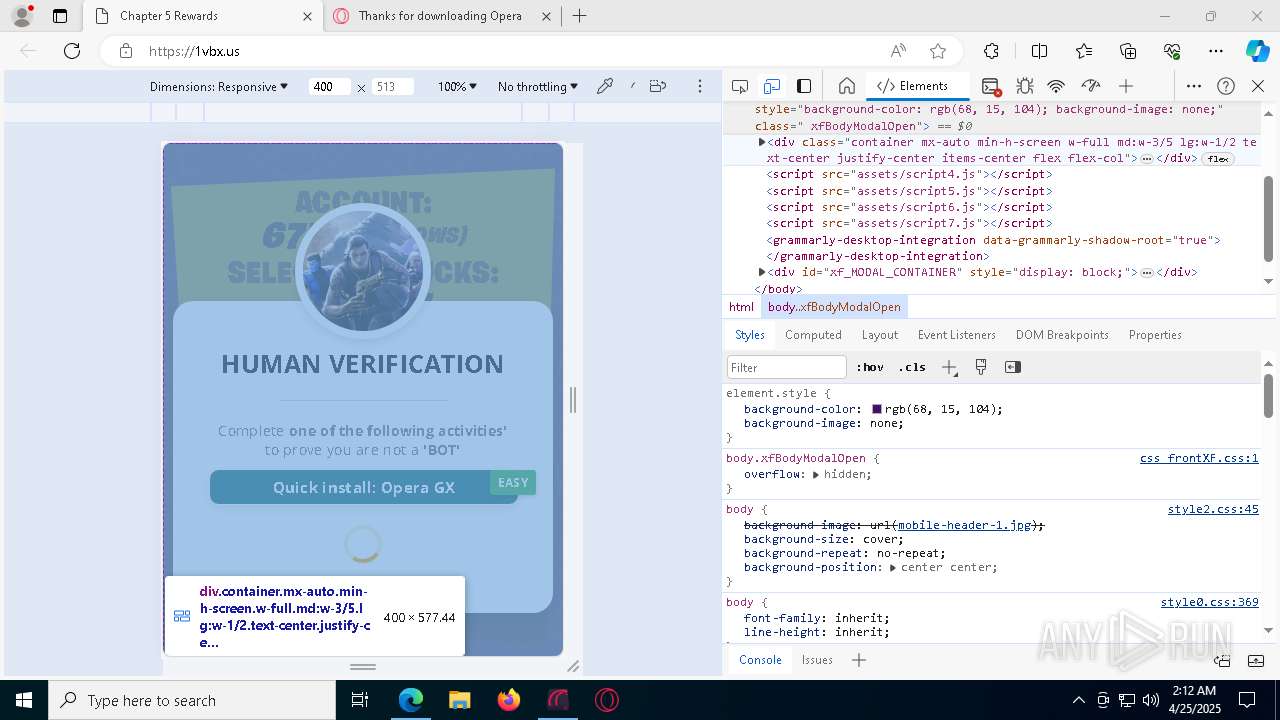
Task: Expand the div container mx-auto node
Action: 762,142
